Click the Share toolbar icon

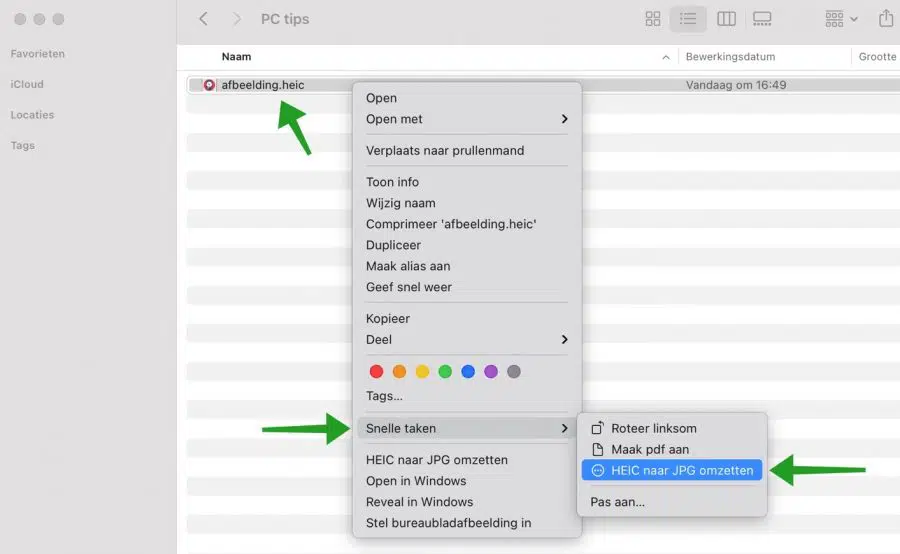[x=886, y=19]
